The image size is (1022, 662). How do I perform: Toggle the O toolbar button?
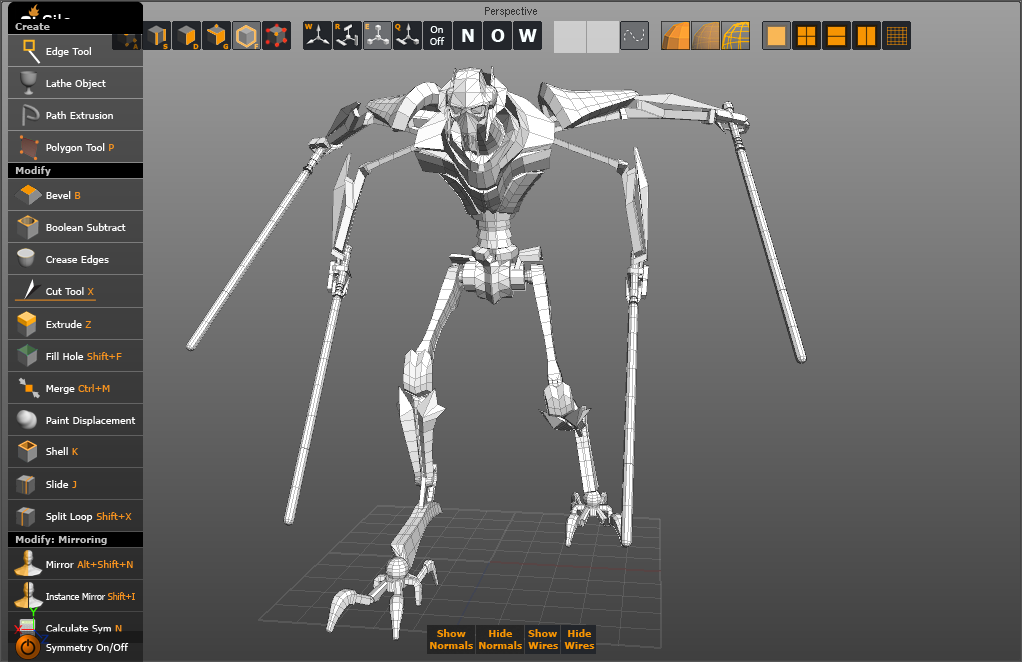pos(498,35)
